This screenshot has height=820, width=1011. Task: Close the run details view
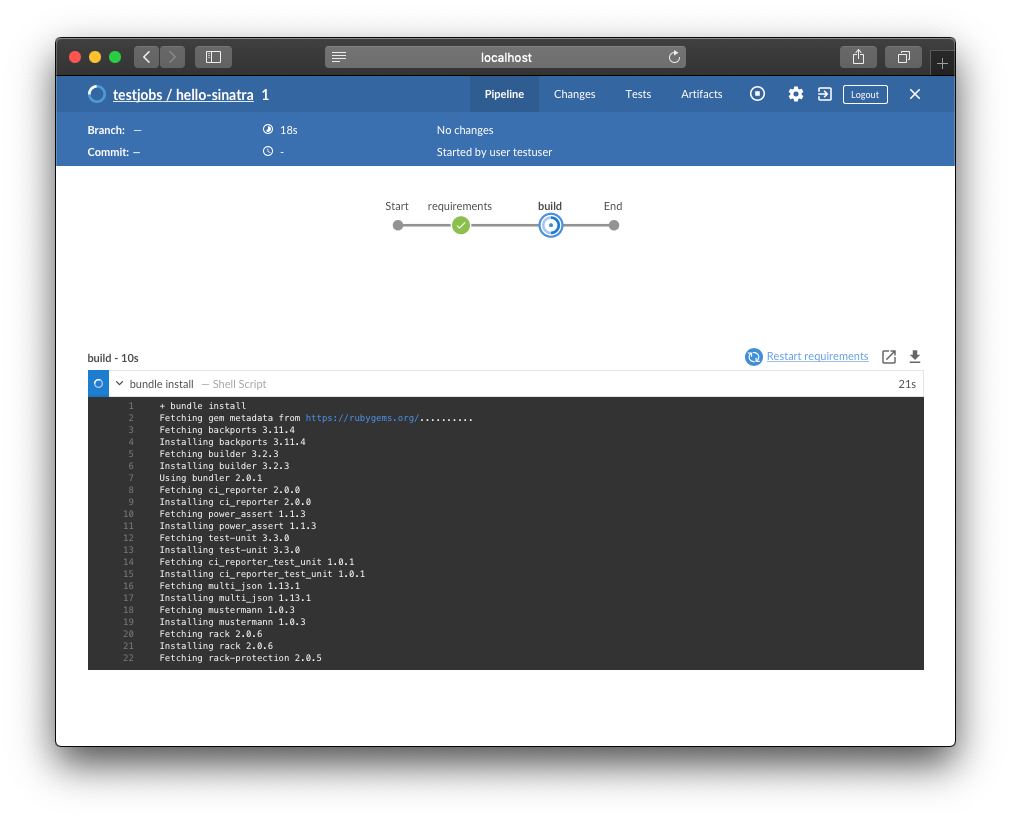coord(914,94)
